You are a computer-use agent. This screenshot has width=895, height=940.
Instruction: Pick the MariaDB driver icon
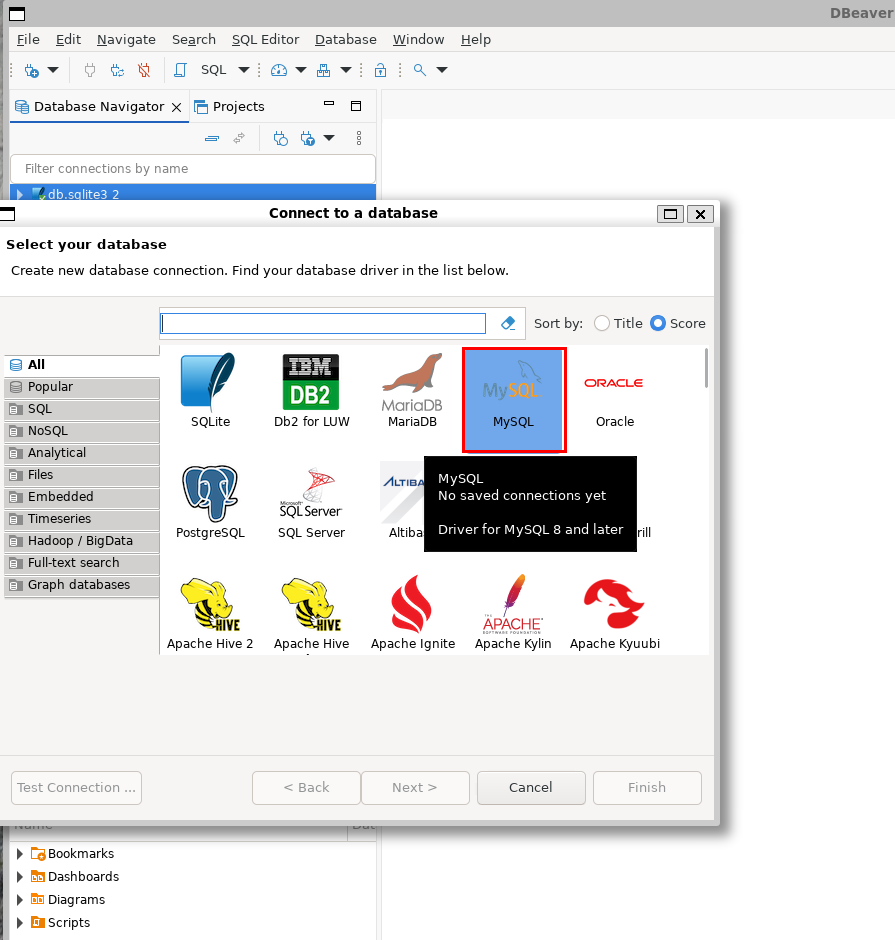[412, 390]
